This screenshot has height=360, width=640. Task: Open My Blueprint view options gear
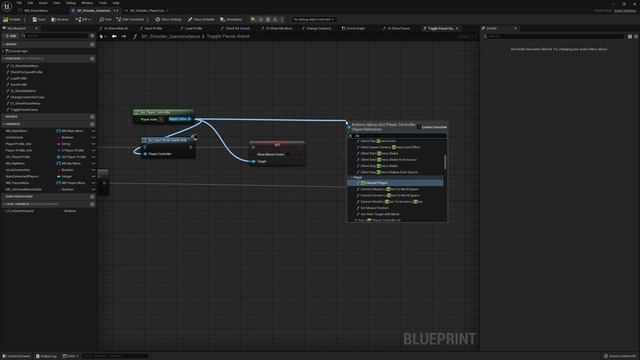point(92,36)
